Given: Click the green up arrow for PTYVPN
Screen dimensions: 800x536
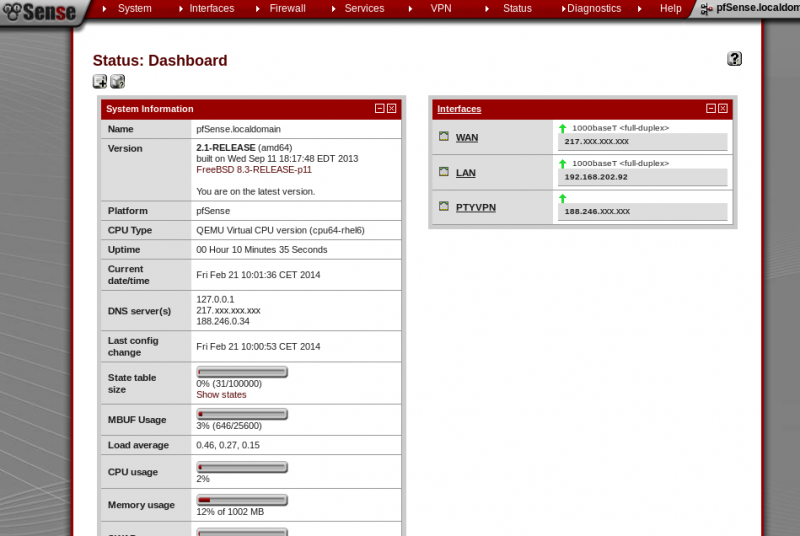Looking at the screenshot, I should pyautogui.click(x=563, y=198).
